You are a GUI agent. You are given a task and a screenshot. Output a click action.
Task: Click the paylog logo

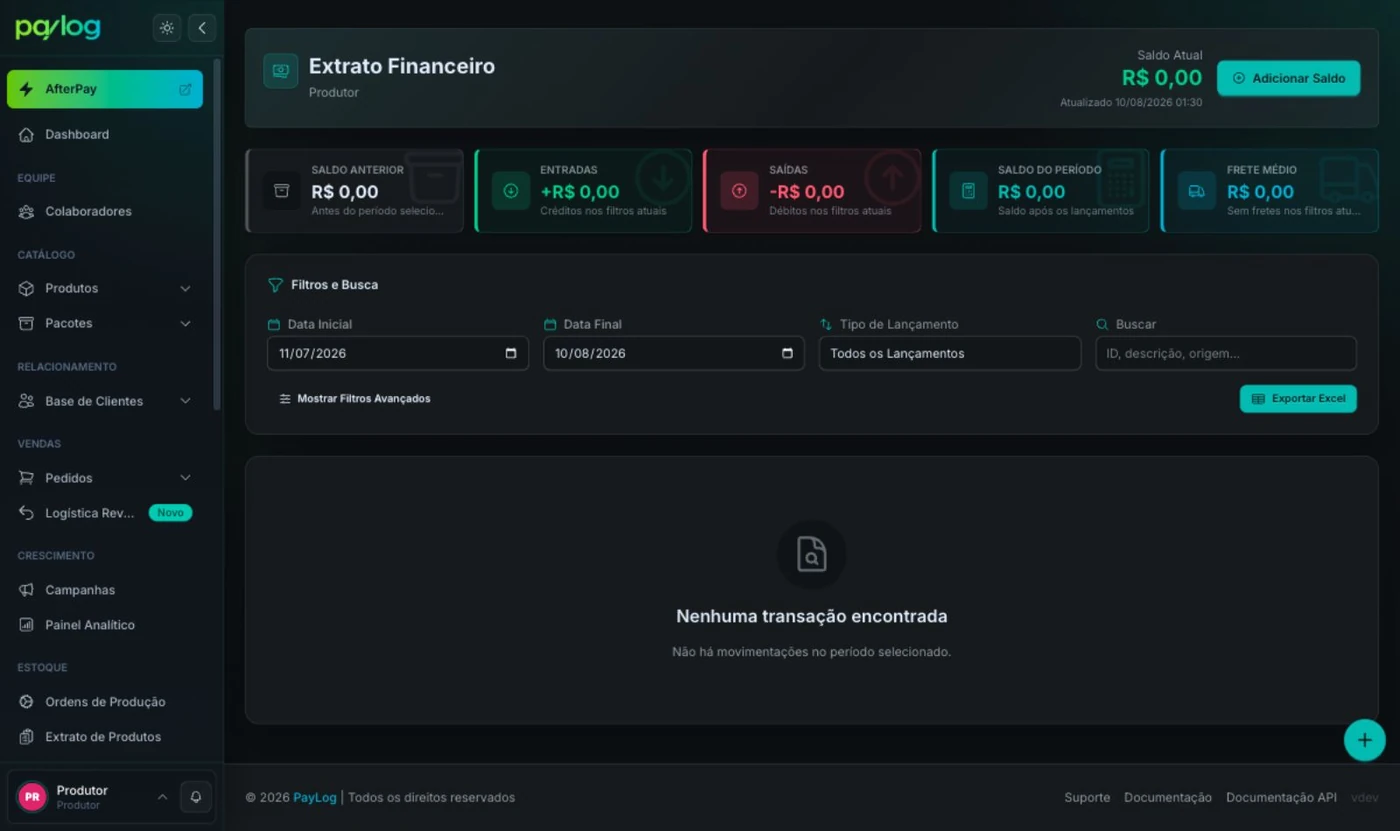58,28
